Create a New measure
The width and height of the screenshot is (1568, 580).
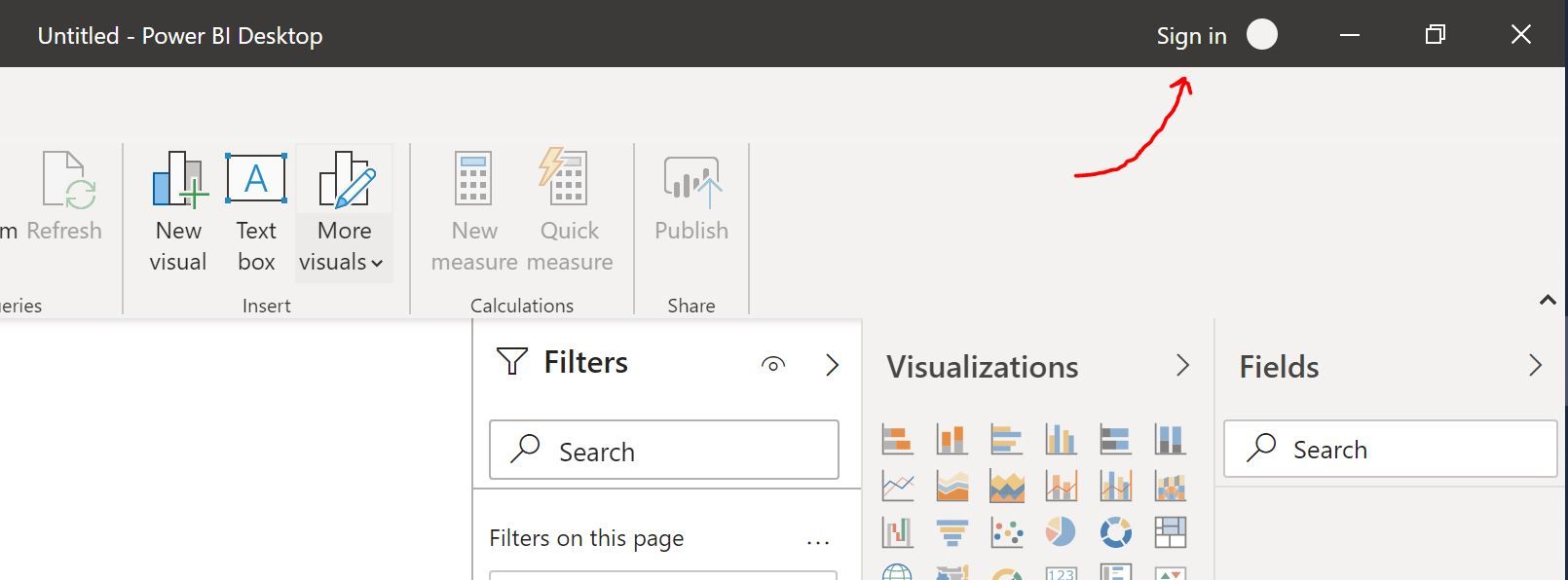point(474,212)
